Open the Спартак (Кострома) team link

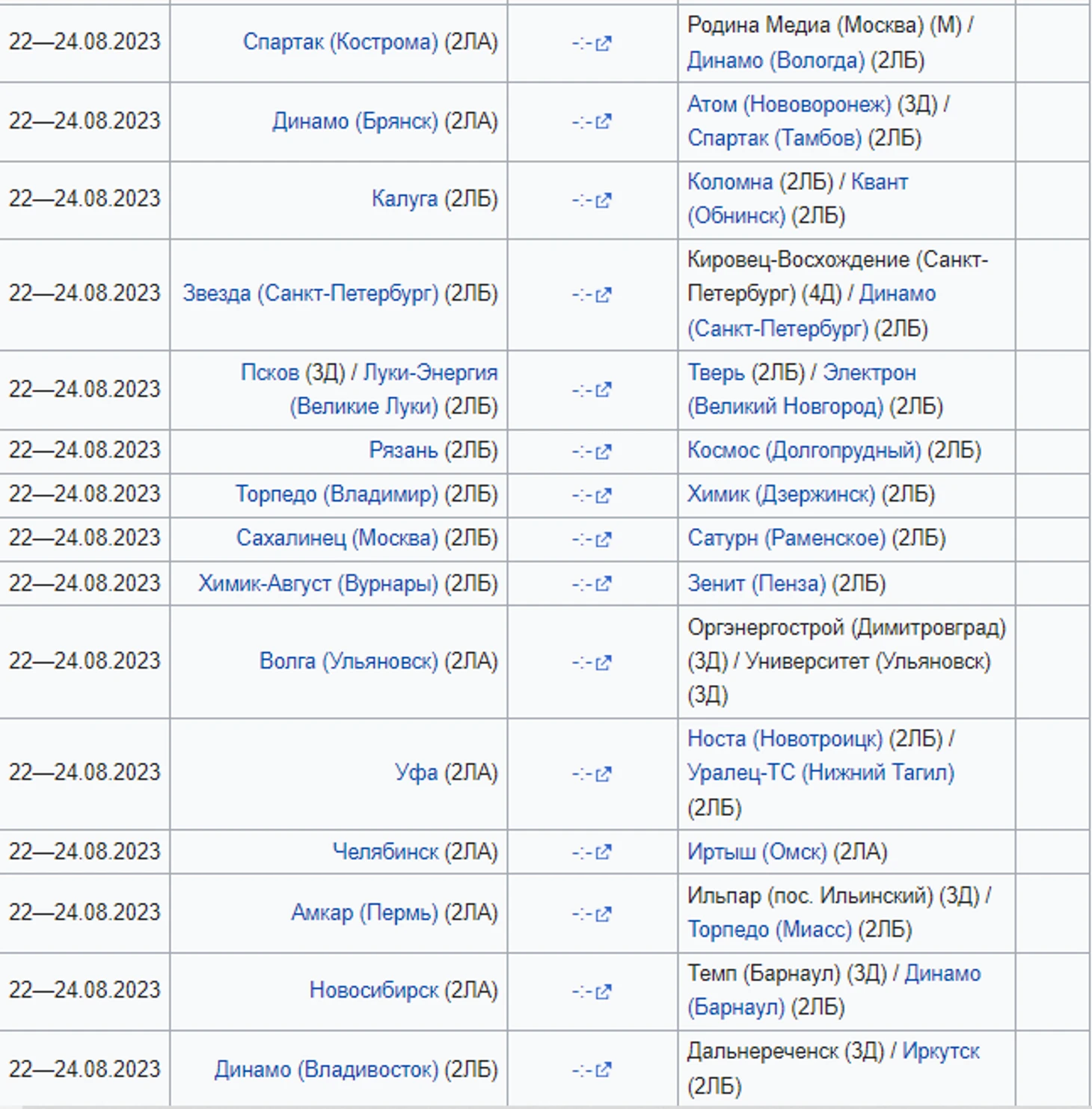pos(340,42)
